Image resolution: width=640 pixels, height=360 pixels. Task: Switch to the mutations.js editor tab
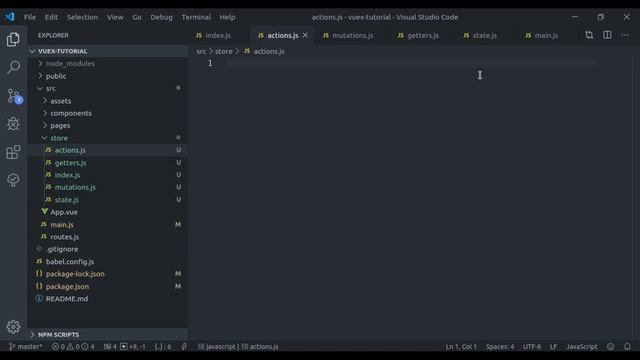pos(353,36)
